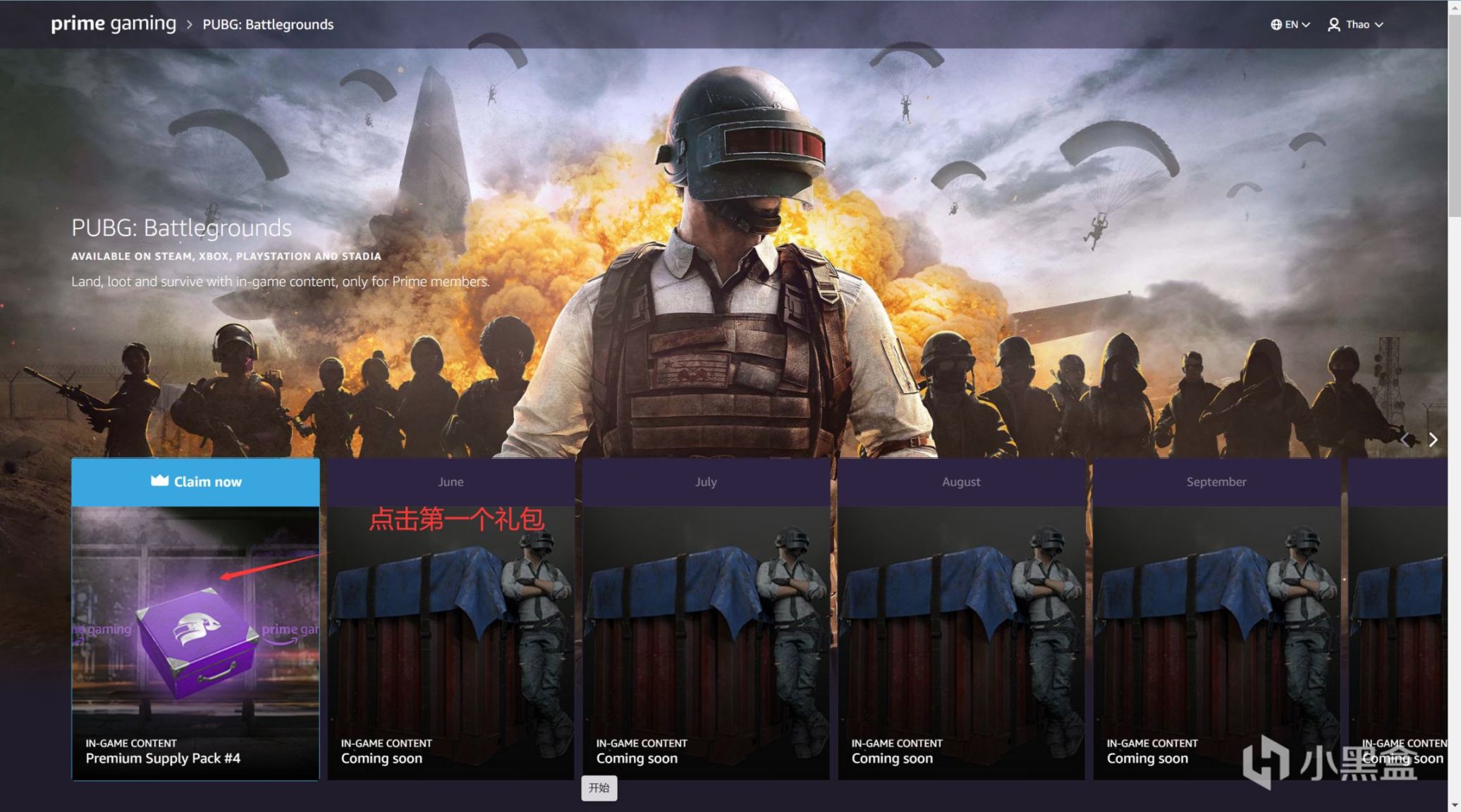Select the EN language dropdown
The height and width of the screenshot is (812, 1461).
[x=1293, y=24]
